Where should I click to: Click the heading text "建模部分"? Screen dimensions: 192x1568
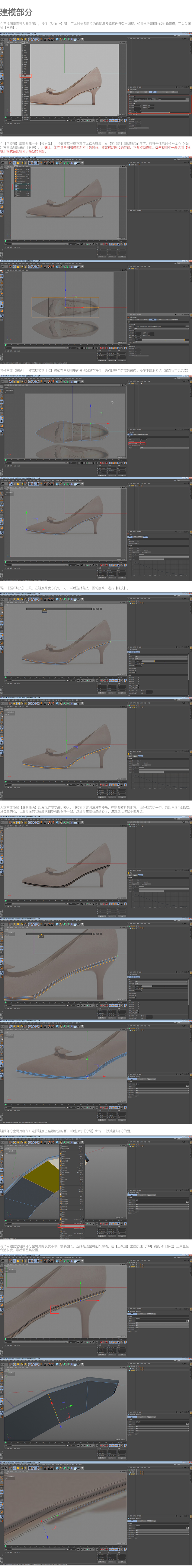(16, 12)
